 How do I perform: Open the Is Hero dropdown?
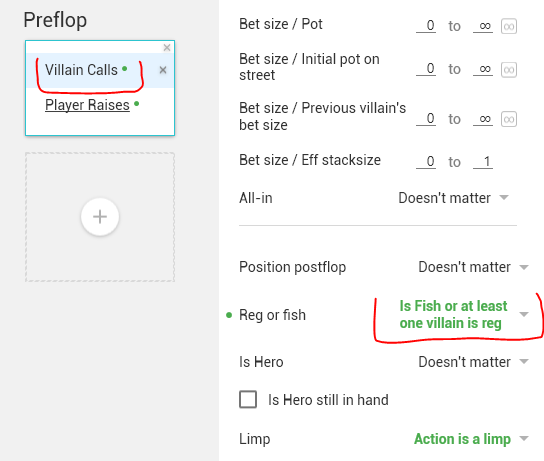coord(474,362)
